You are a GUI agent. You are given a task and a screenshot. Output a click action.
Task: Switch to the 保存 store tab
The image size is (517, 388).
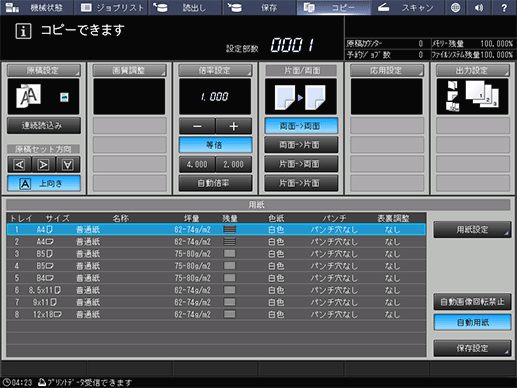click(259, 7)
